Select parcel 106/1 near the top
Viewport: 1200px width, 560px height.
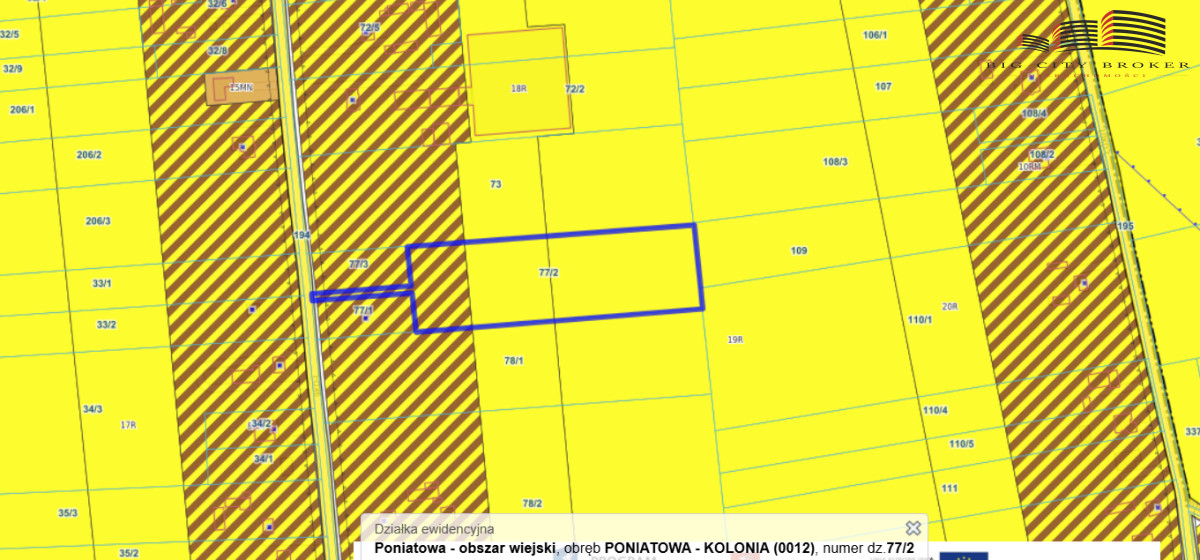(875, 35)
